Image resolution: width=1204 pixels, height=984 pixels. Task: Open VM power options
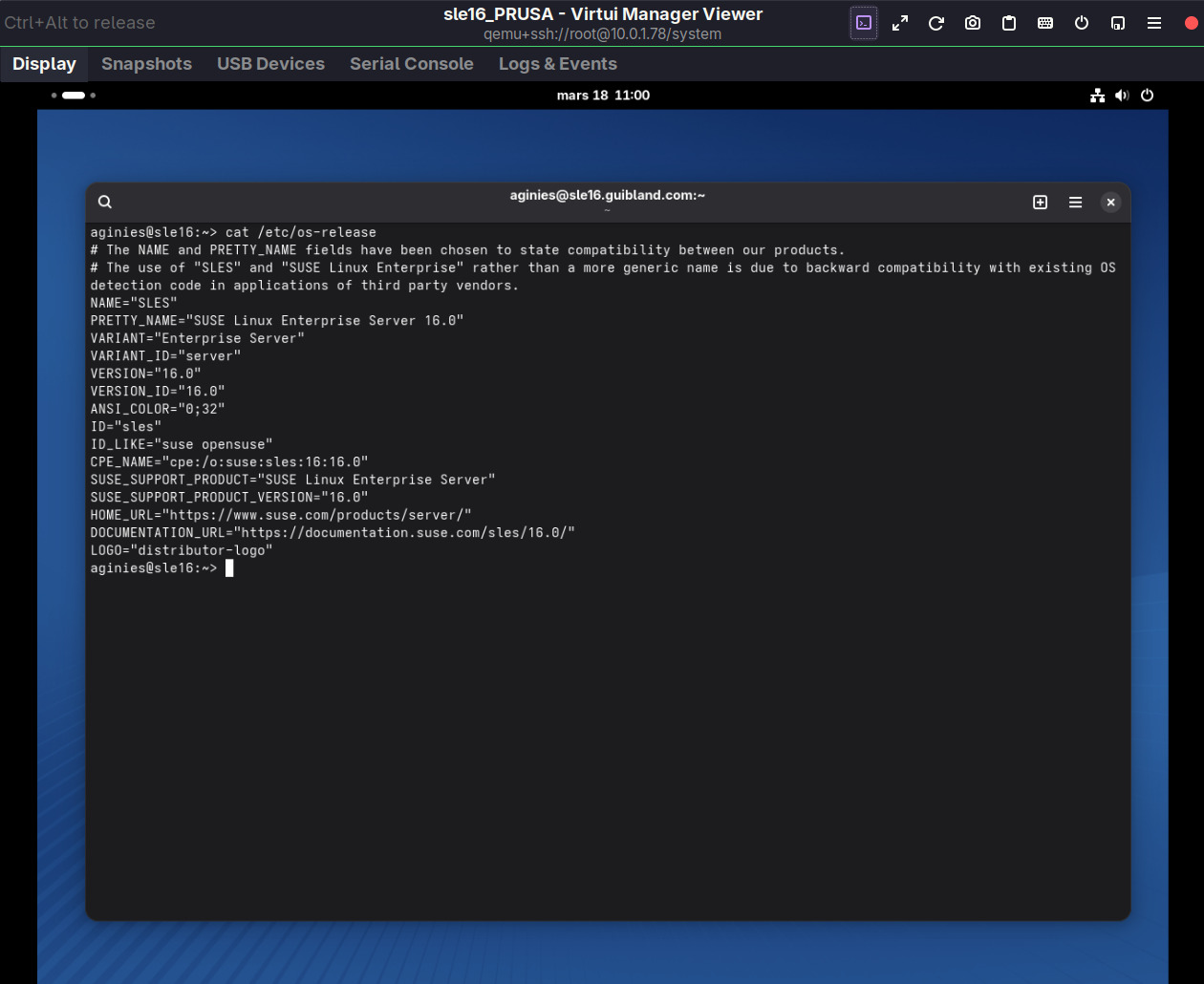point(1082,23)
